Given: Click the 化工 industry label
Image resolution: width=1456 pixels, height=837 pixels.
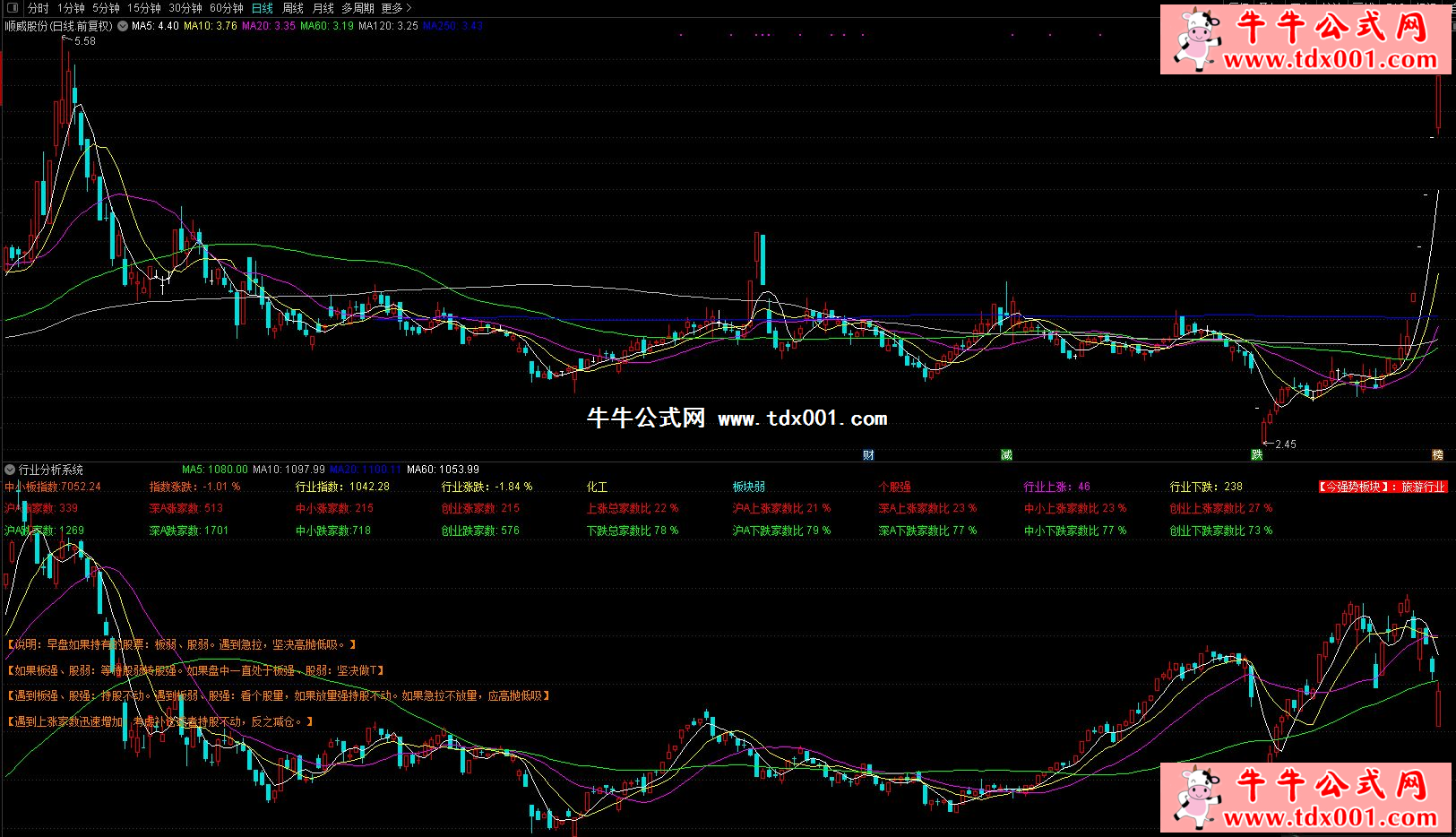Looking at the screenshot, I should pos(597,487).
